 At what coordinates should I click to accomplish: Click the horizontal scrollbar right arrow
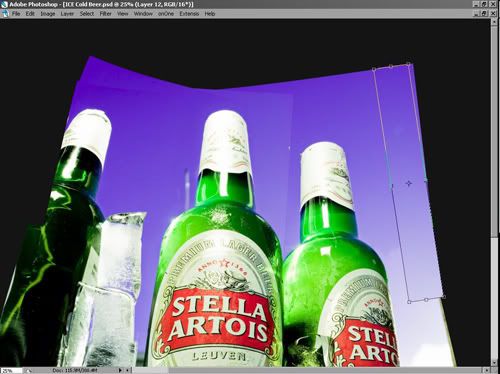point(487,370)
